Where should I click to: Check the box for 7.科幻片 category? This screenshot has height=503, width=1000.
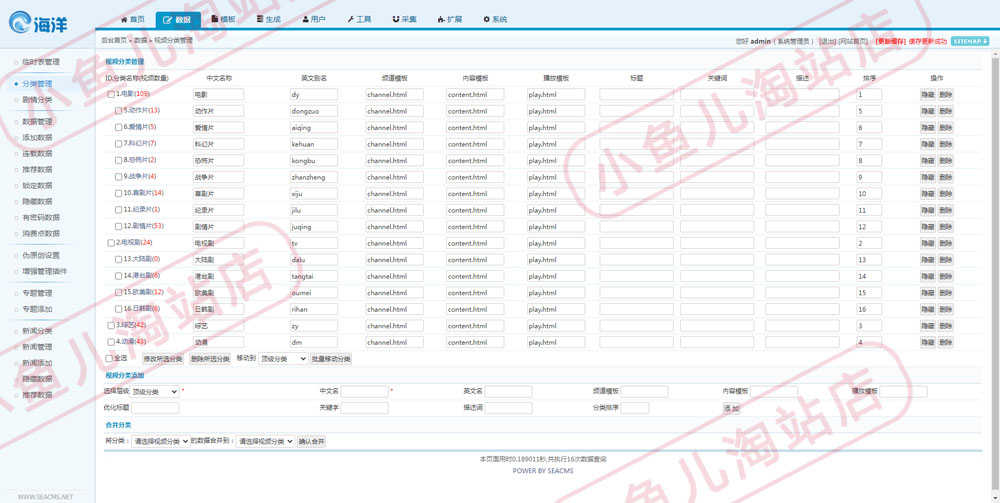118,143
